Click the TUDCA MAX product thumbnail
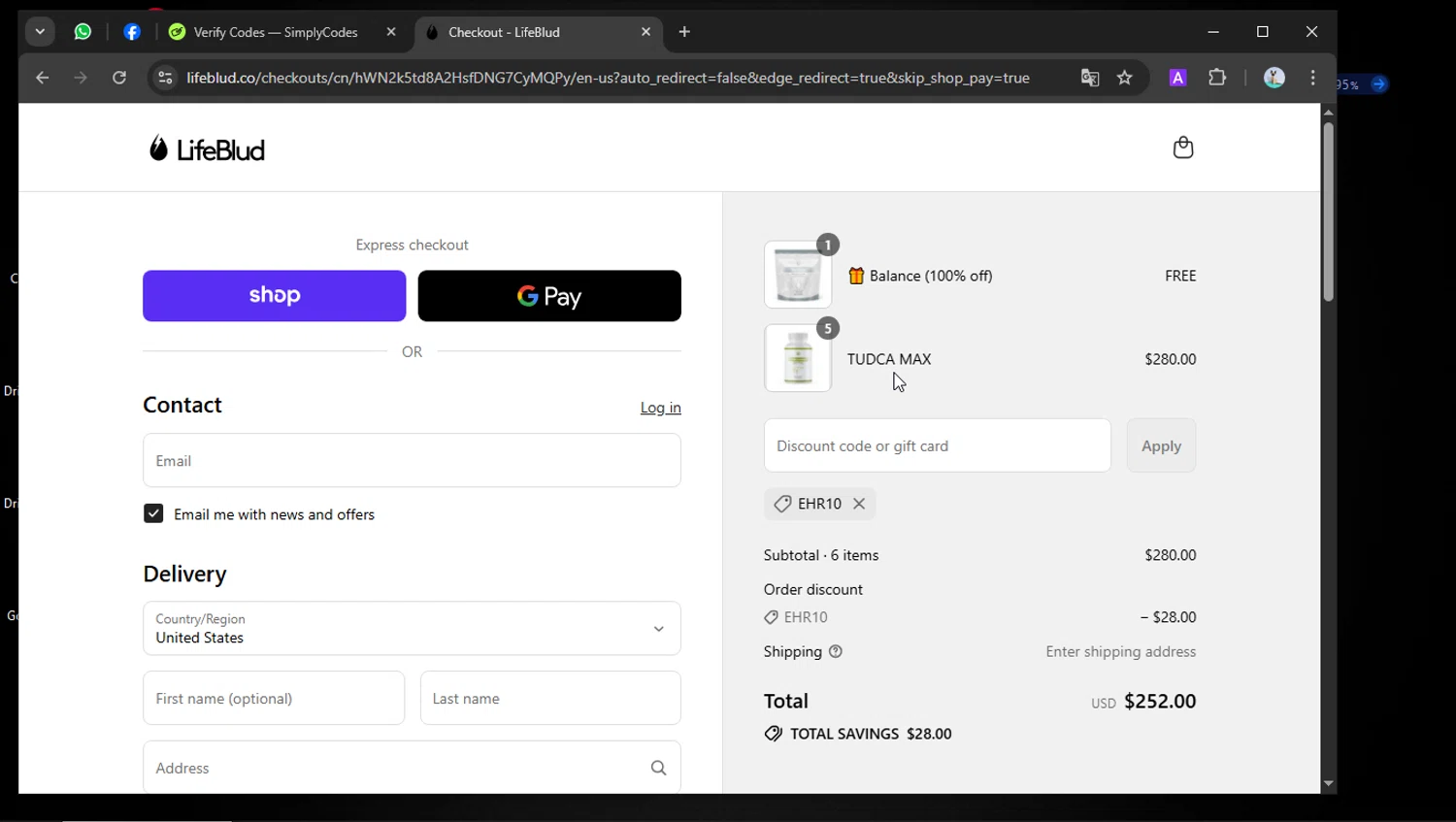 point(798,358)
